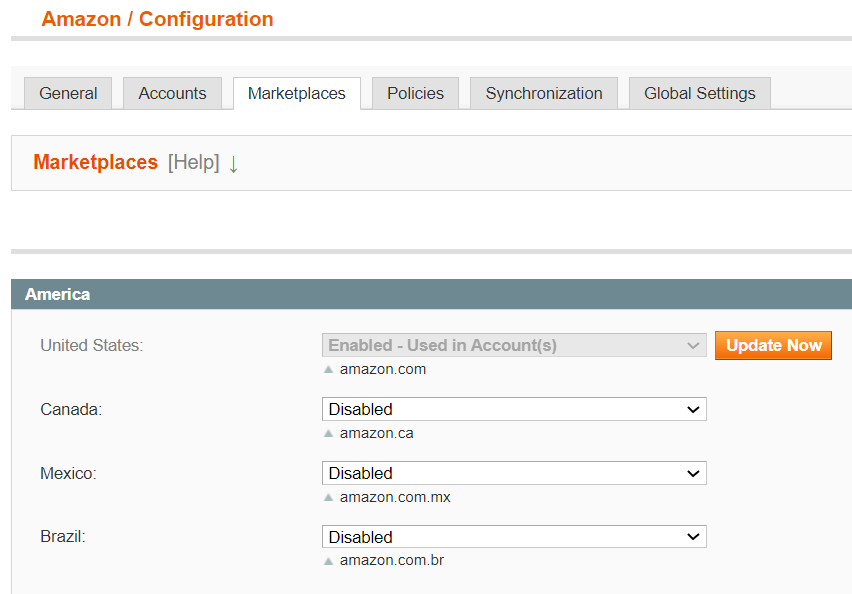Click the triangle icon beside amazon.com.mx
852x594 pixels.
pos(328,497)
